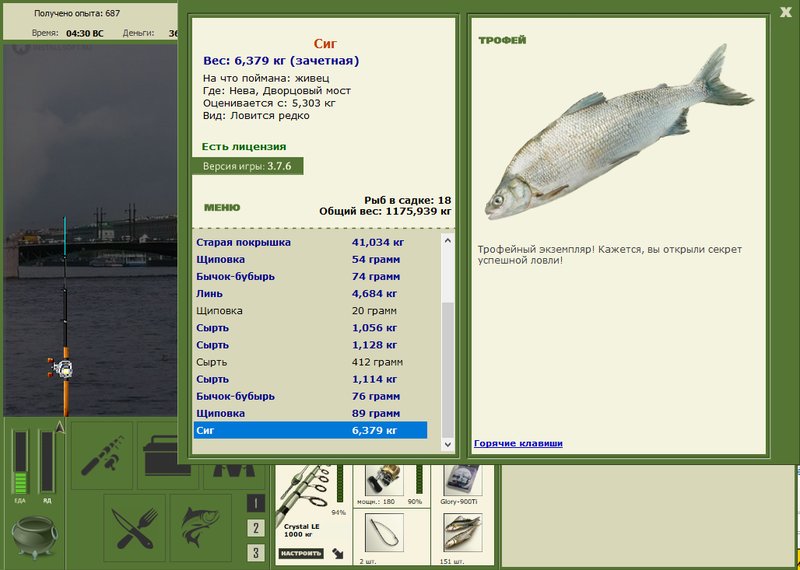Click the мощн.: 180 reel label
Image resolution: width=800 pixels, height=570 pixels.
[x=376, y=502]
